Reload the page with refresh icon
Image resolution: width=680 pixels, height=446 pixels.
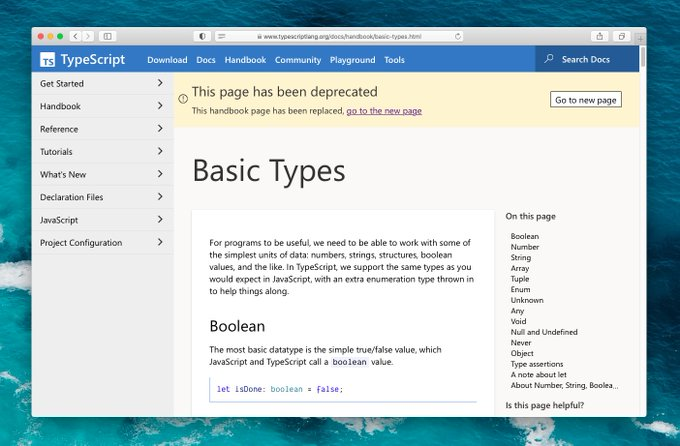pos(458,36)
